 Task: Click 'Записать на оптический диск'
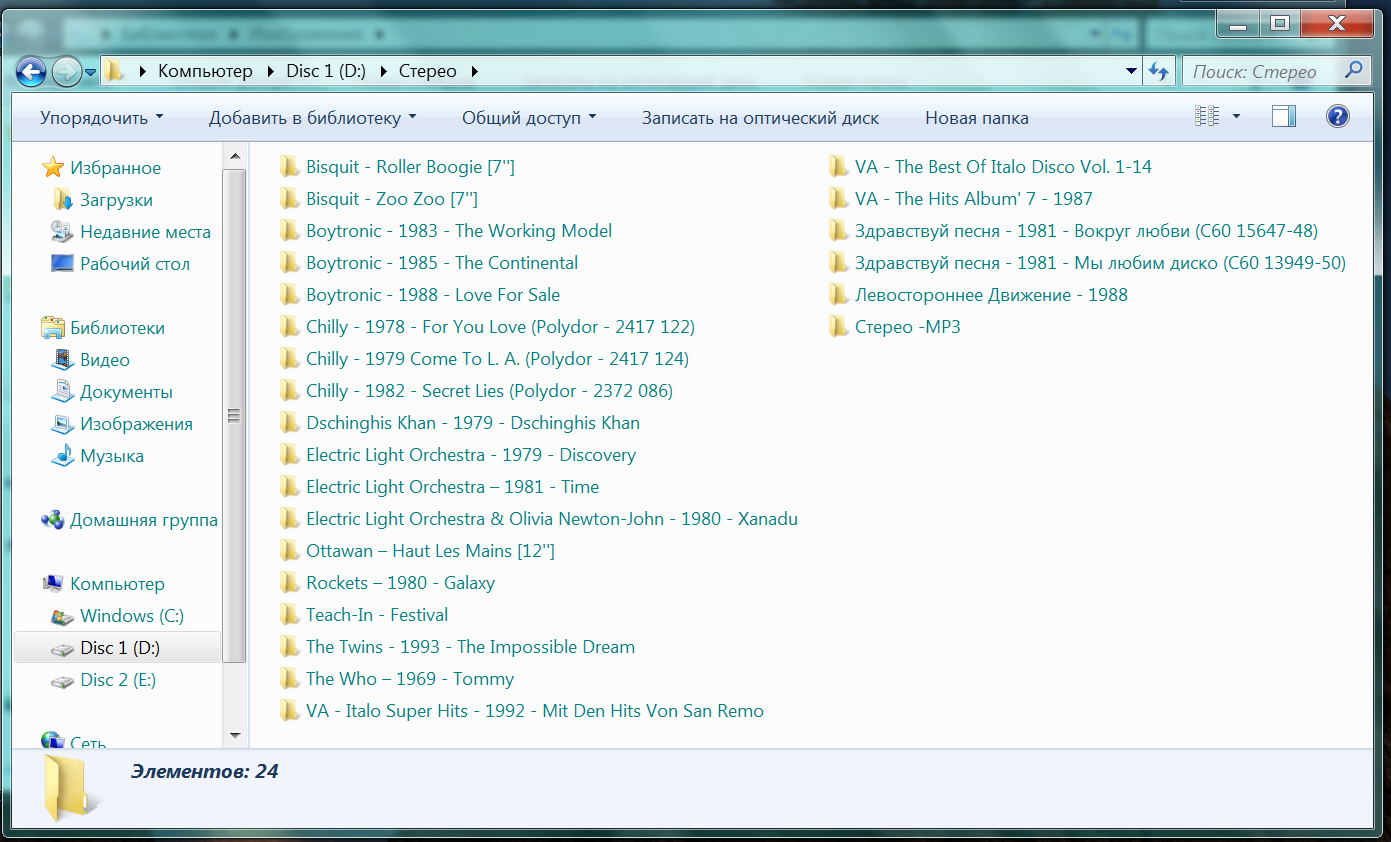pos(760,118)
